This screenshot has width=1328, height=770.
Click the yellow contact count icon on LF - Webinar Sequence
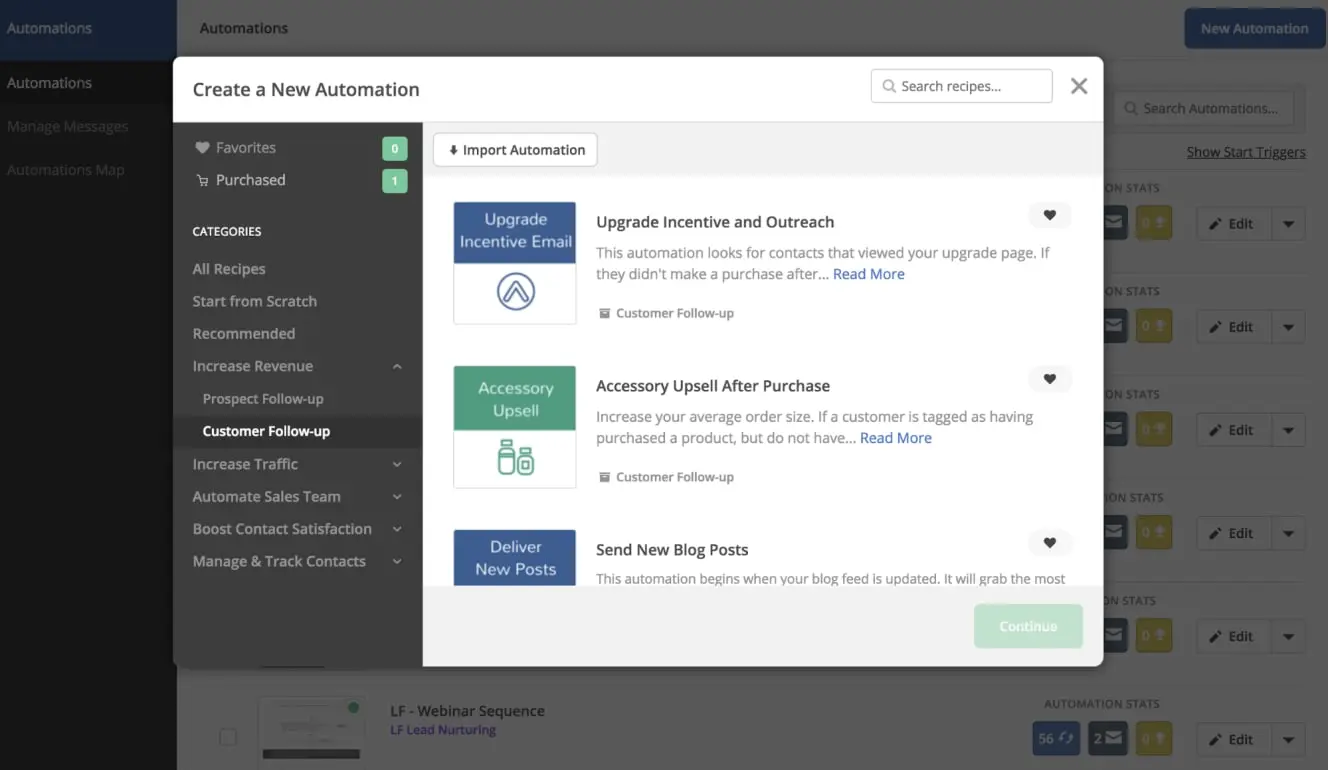(x=1154, y=739)
